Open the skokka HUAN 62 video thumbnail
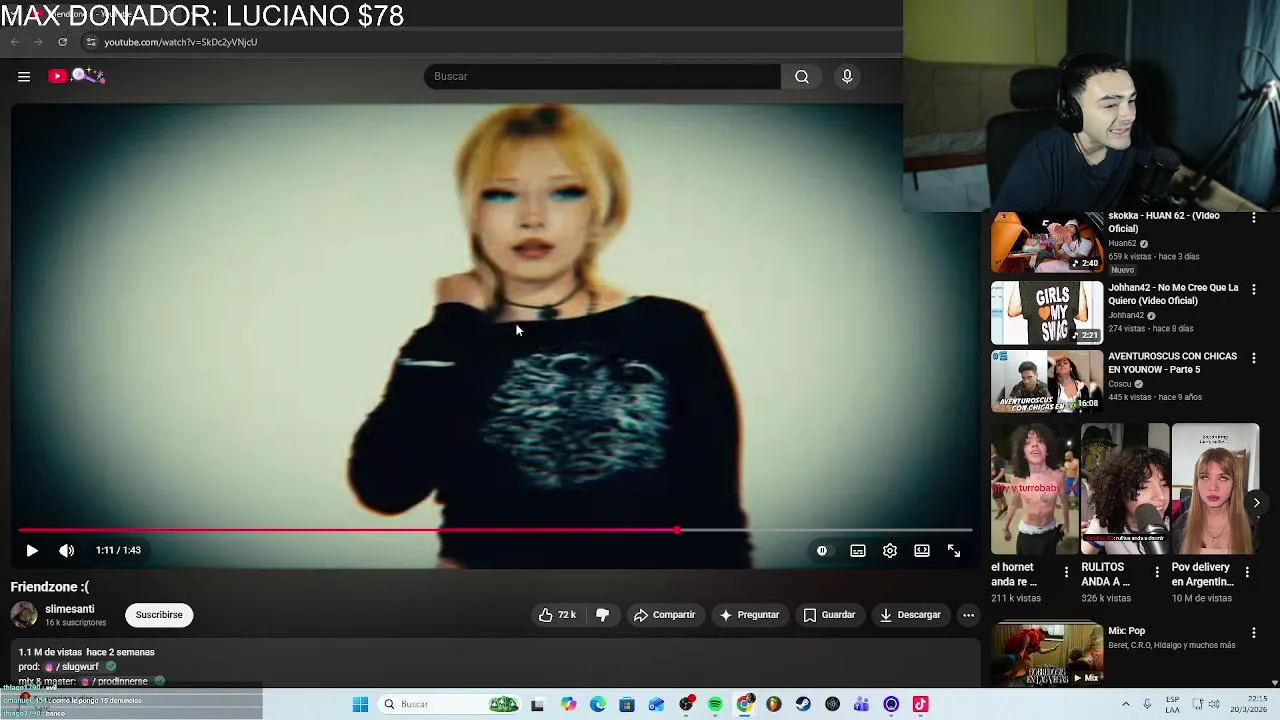 [x=1047, y=242]
